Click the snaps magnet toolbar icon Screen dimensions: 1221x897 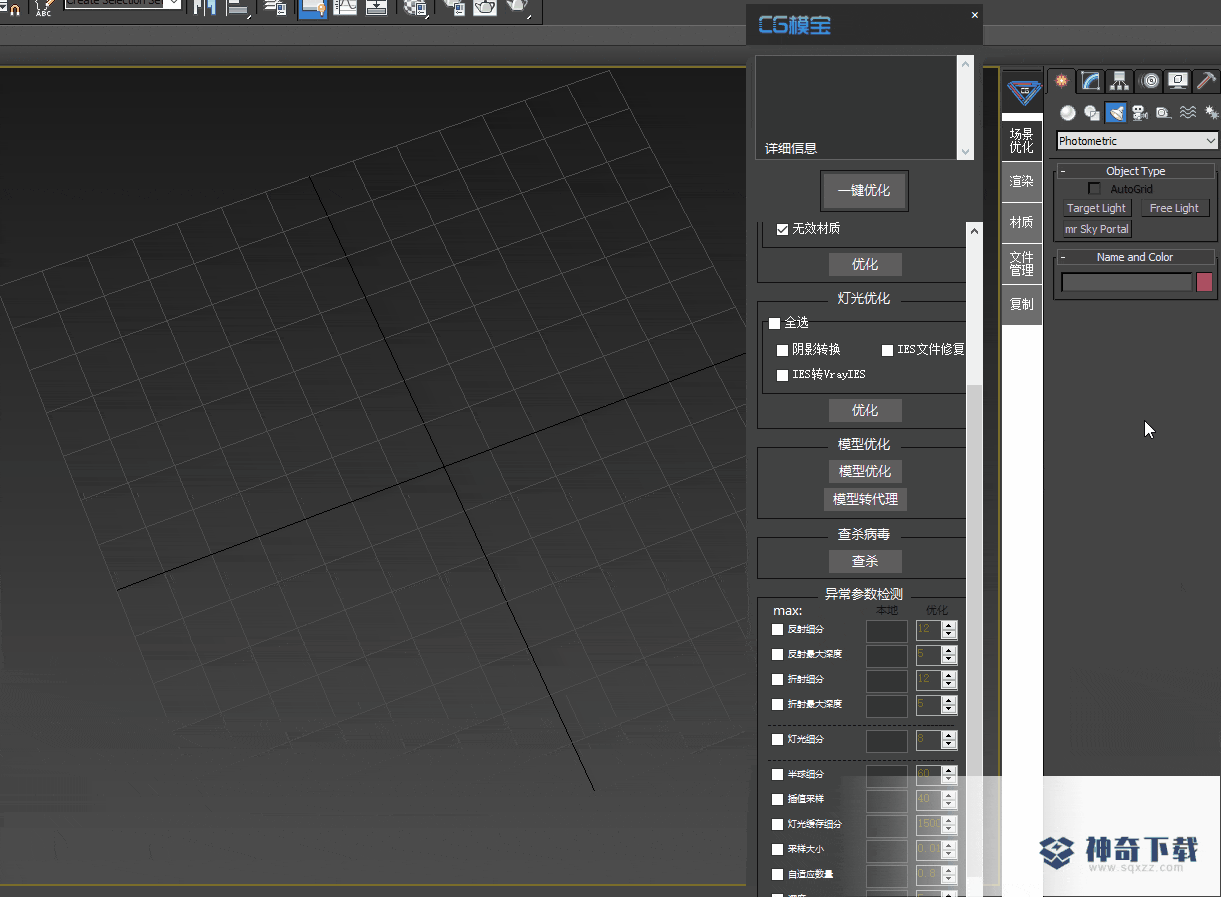click(14, 9)
